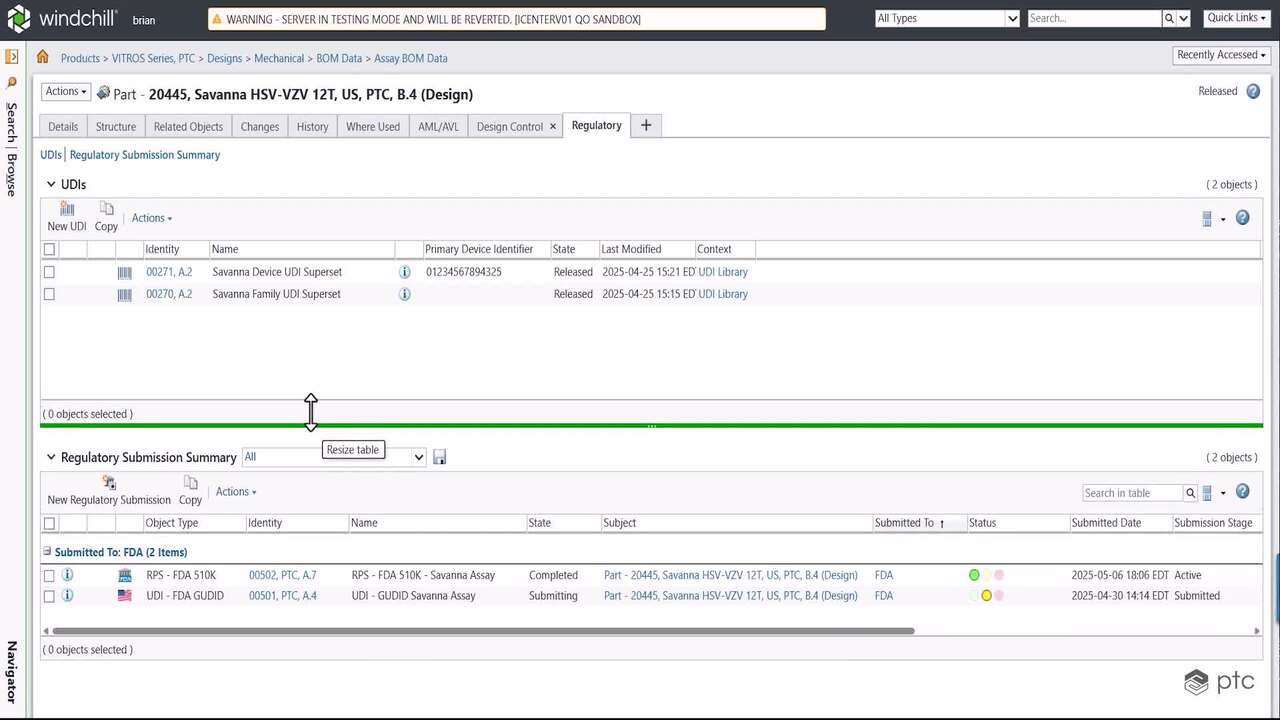Switch to the Structure tab

[116, 127]
